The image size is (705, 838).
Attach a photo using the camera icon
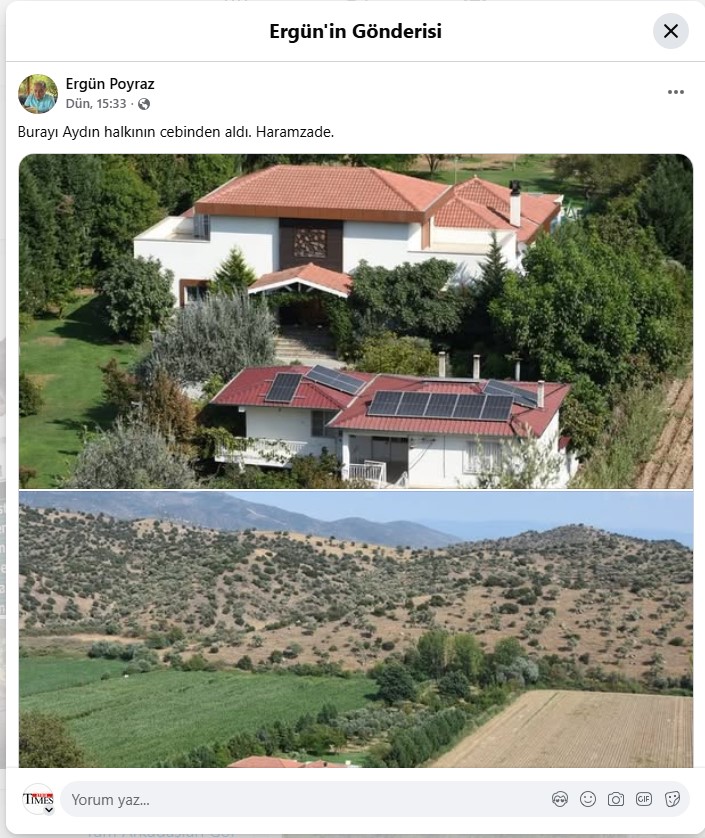(616, 800)
